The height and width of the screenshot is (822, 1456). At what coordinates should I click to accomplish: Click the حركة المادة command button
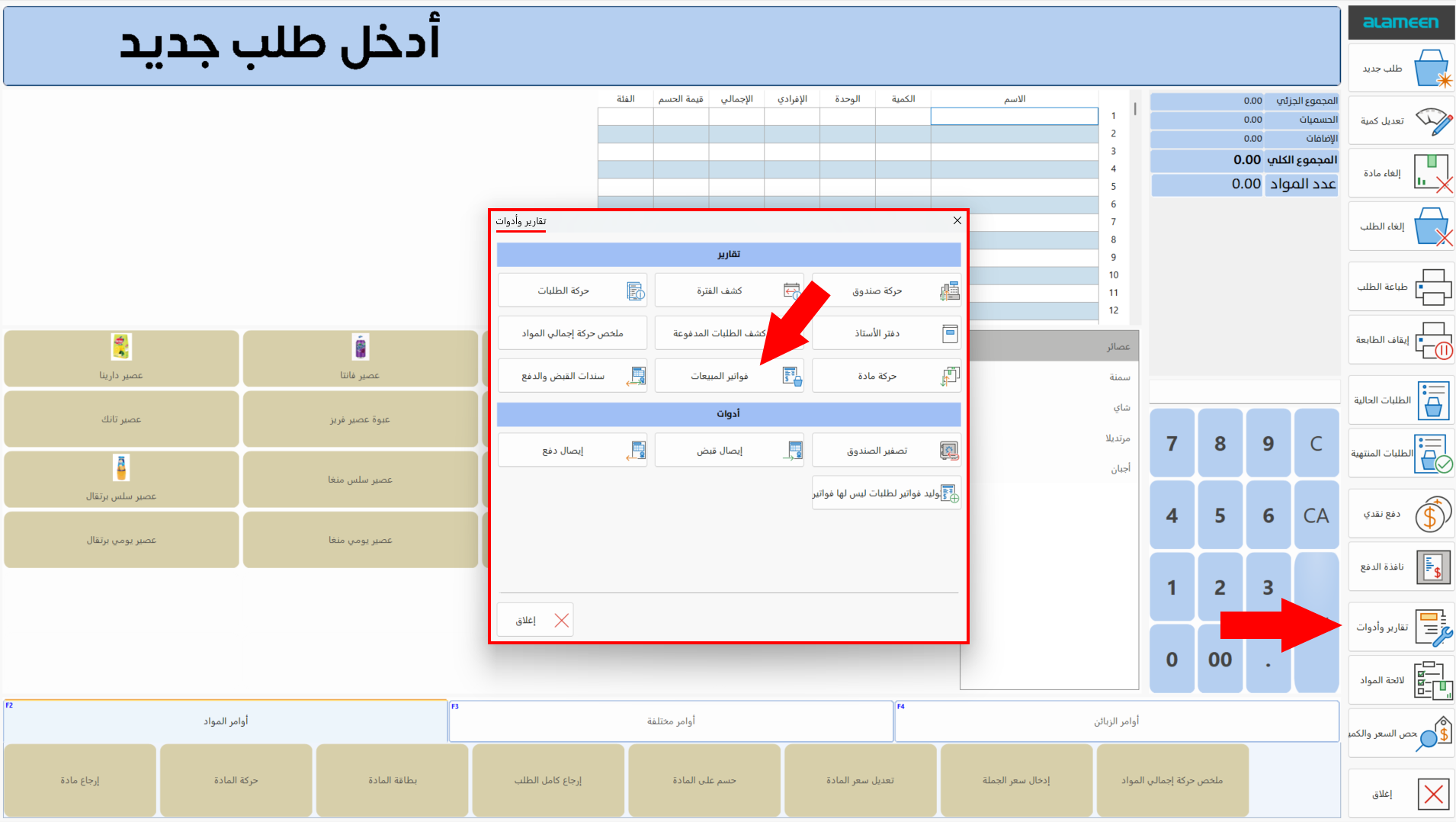pos(236,780)
